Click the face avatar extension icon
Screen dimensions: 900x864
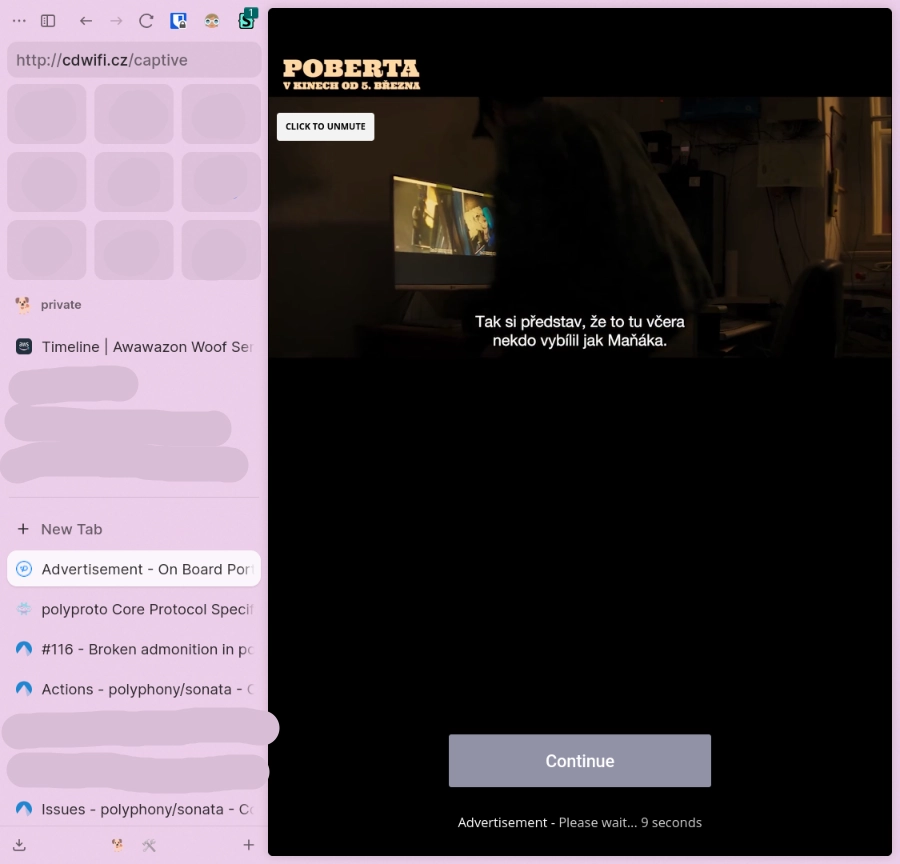tap(211, 20)
